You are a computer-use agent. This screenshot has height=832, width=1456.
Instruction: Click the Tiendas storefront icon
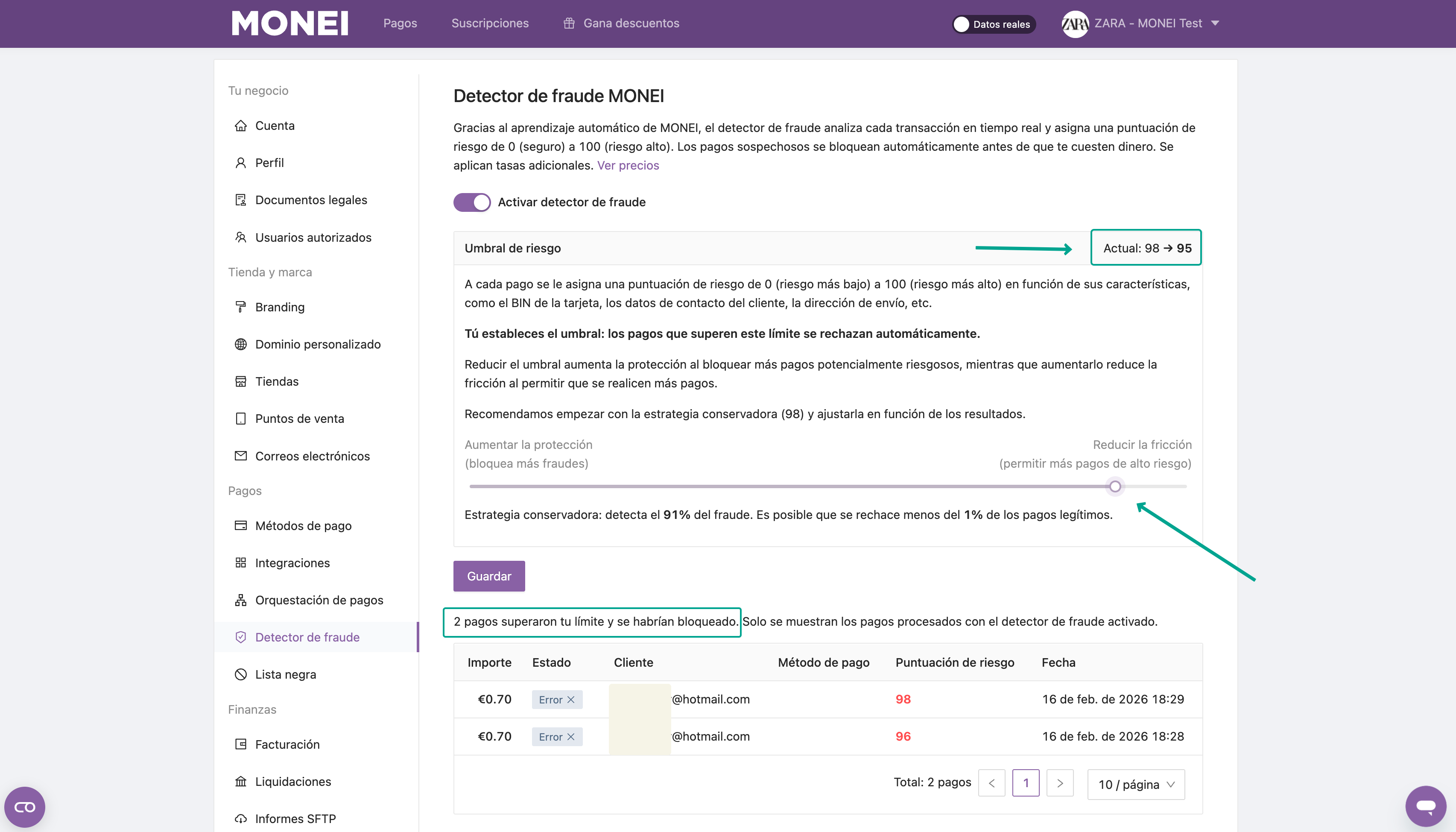240,381
